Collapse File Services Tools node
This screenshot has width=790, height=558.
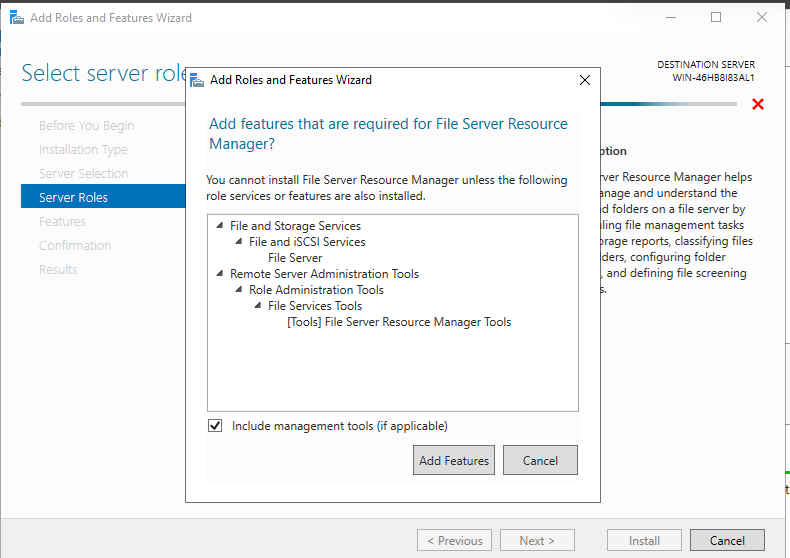click(x=258, y=305)
